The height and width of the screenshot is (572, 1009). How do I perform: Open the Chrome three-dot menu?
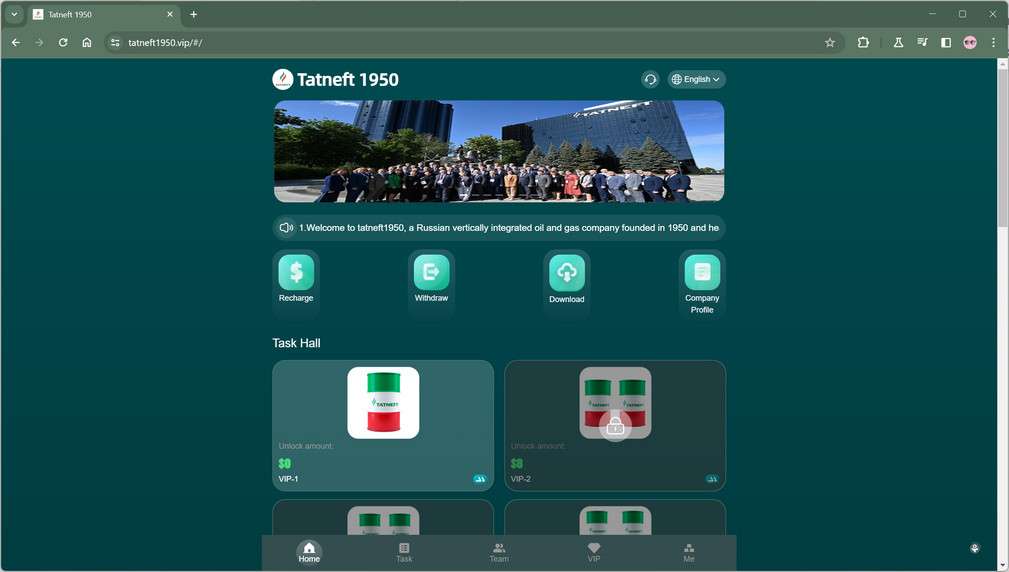pyautogui.click(x=994, y=42)
